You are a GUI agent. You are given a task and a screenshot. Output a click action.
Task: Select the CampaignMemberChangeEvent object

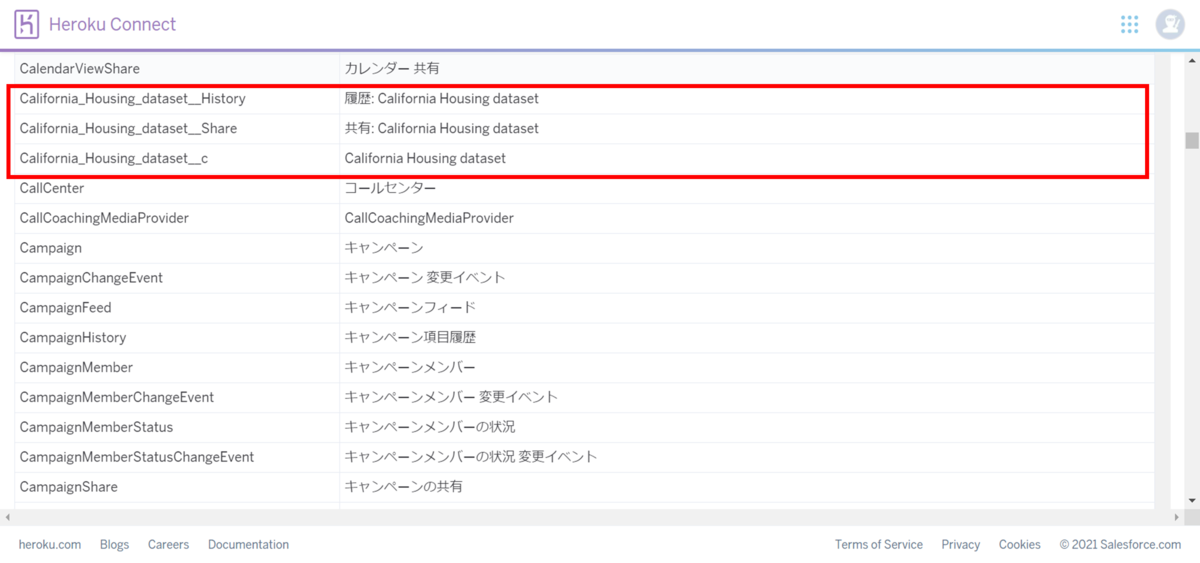116,398
